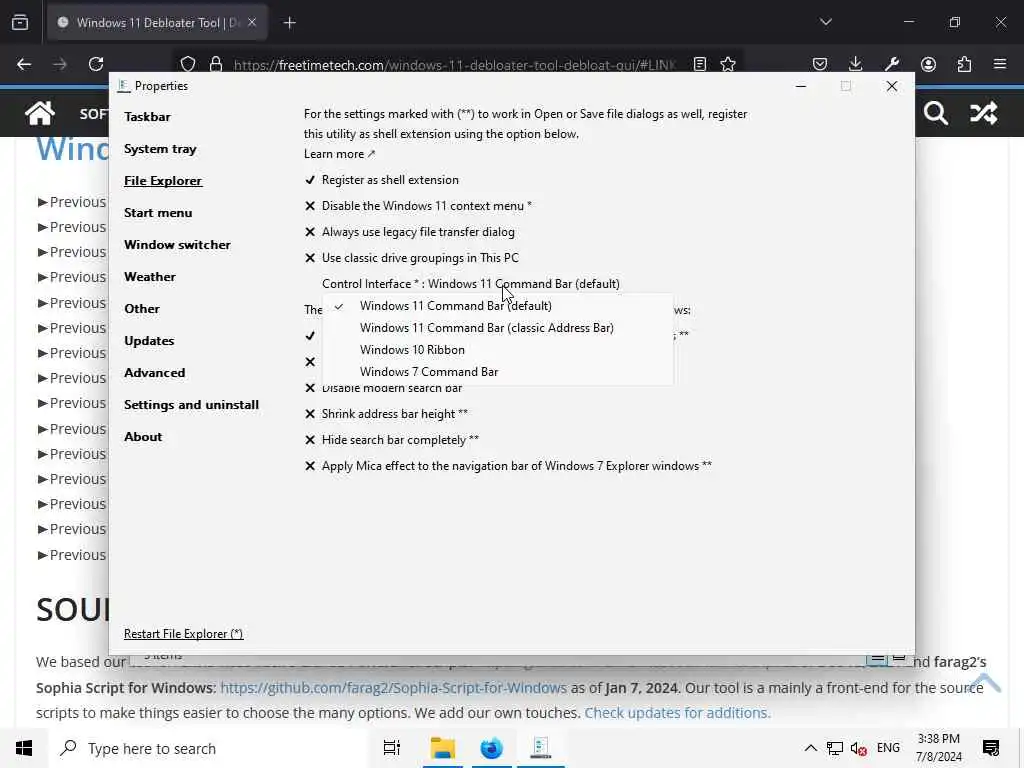The height and width of the screenshot is (768, 1024).
Task: Open Settings and uninstall section
Action: [x=191, y=405]
